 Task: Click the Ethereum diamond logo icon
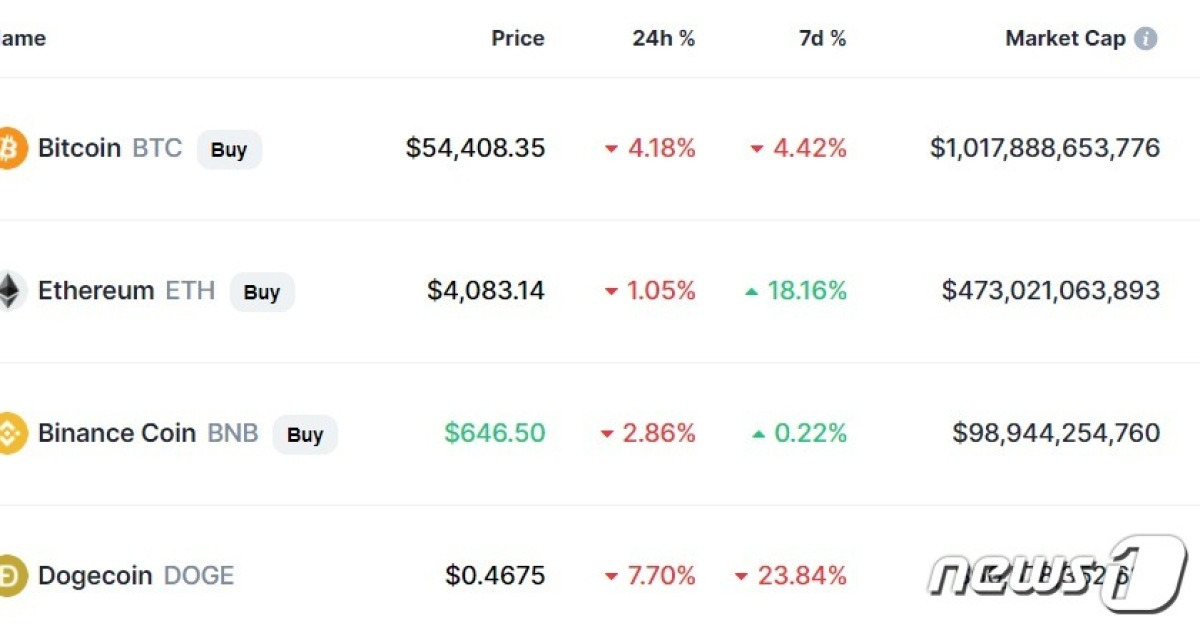10,291
